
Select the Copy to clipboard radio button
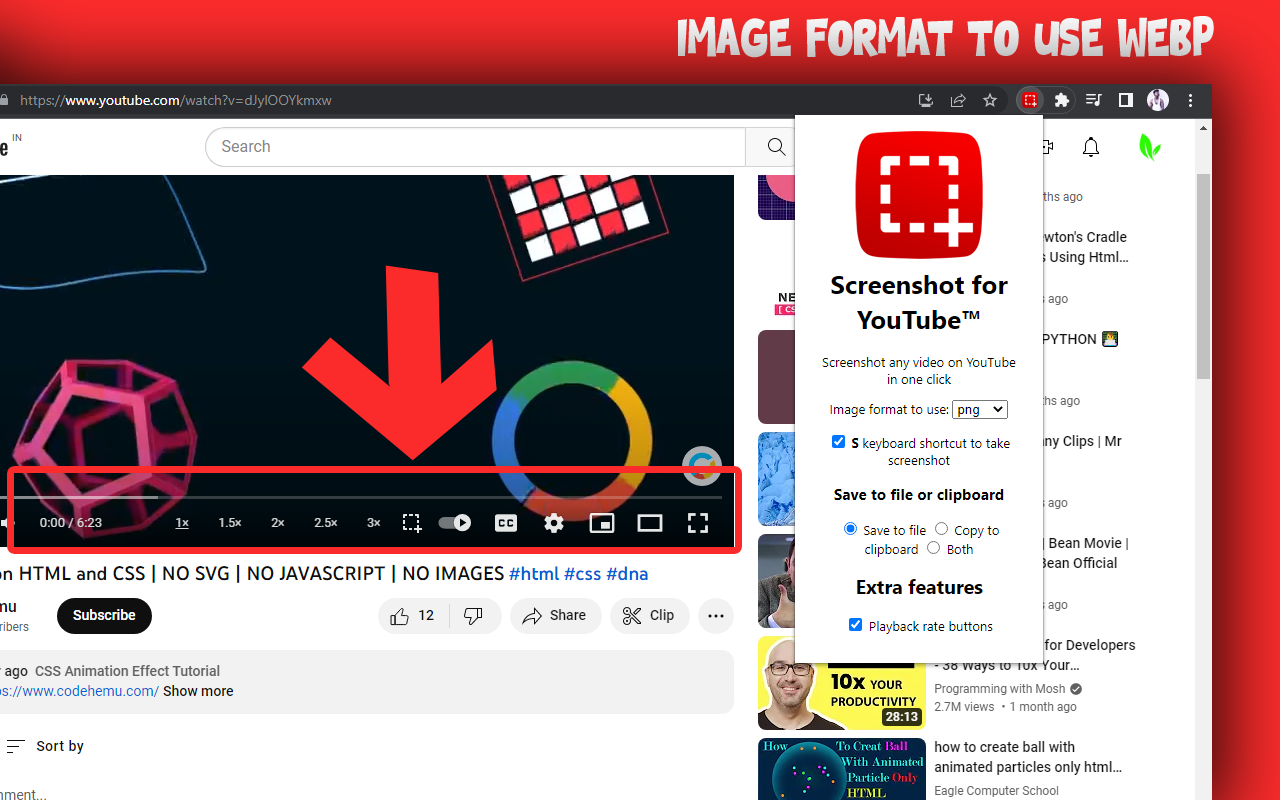pos(940,528)
